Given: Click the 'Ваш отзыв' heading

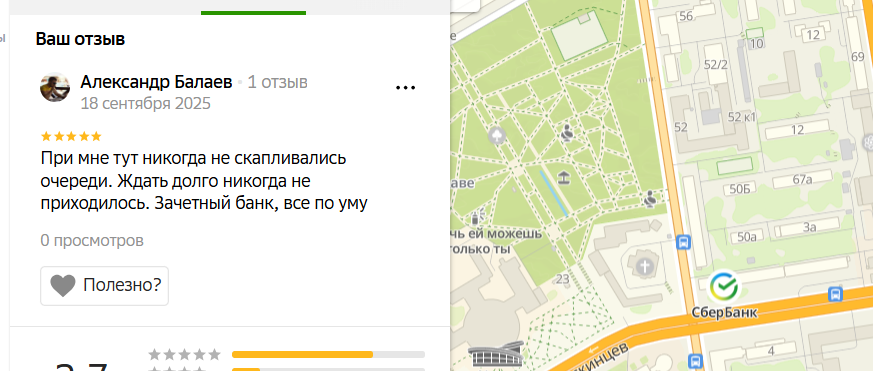Looking at the screenshot, I should point(80,39).
